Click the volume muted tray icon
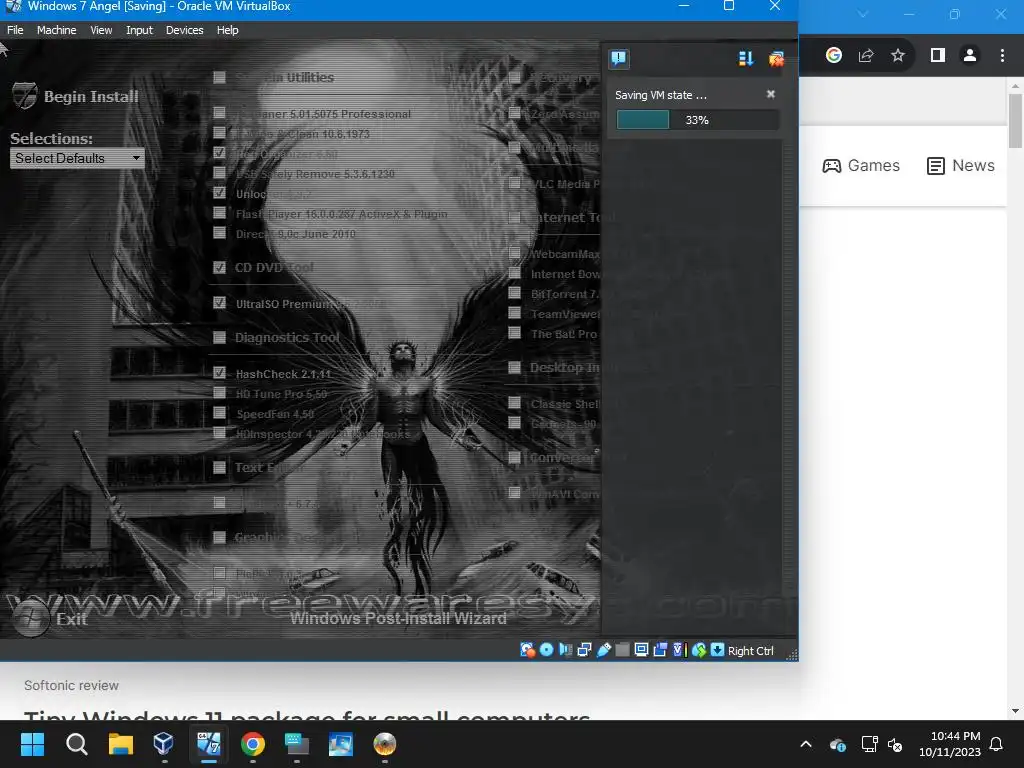Screen dimensions: 1024x768 [895, 744]
